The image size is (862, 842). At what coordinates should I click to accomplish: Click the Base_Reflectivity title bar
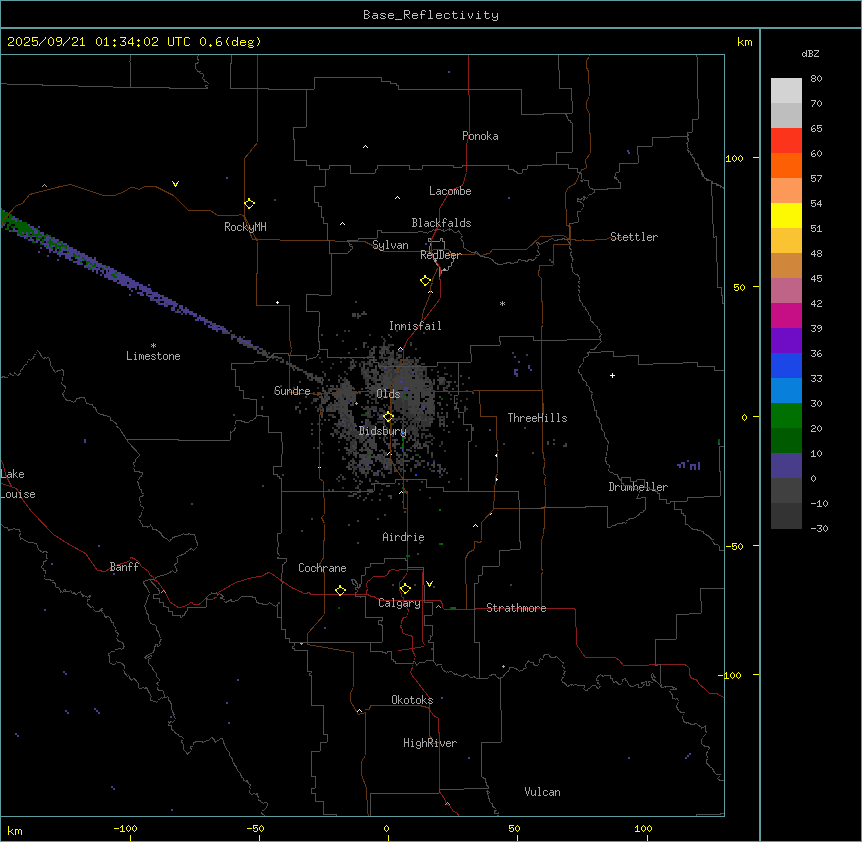tap(430, 15)
